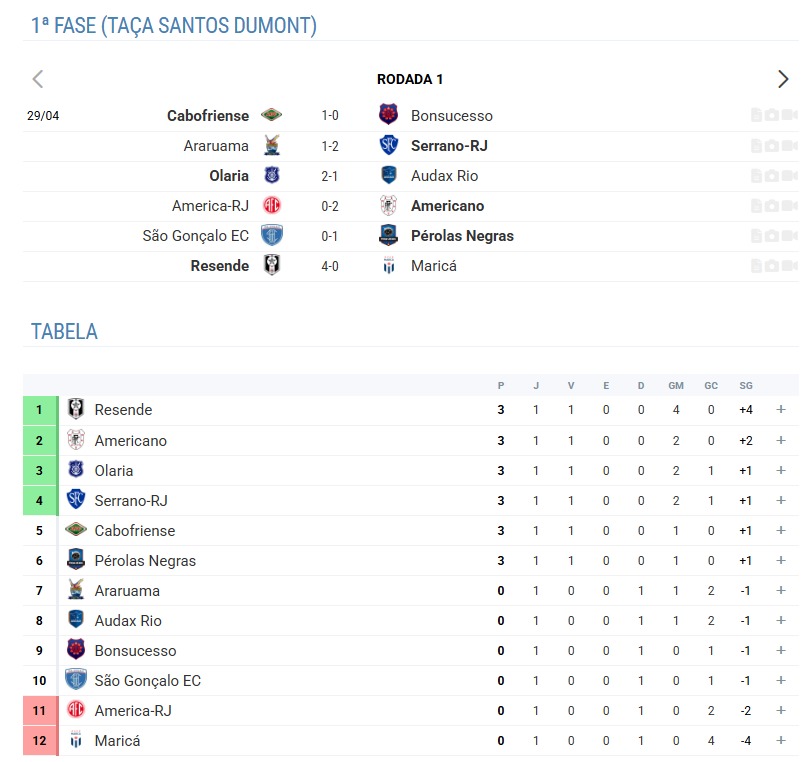Click America-RJ crest in the standings table

[x=76, y=710]
